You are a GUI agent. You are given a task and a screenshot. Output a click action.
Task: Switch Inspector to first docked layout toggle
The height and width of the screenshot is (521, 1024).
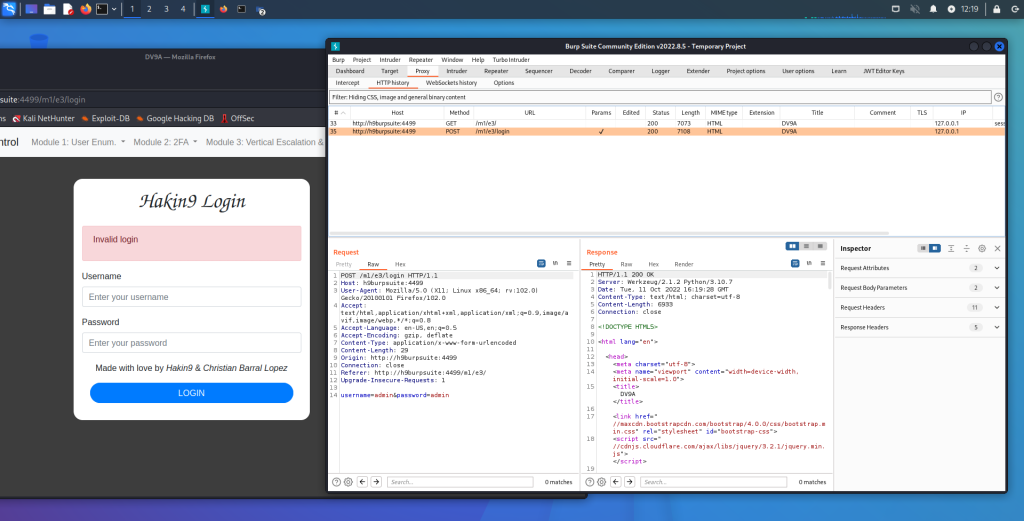(923, 249)
